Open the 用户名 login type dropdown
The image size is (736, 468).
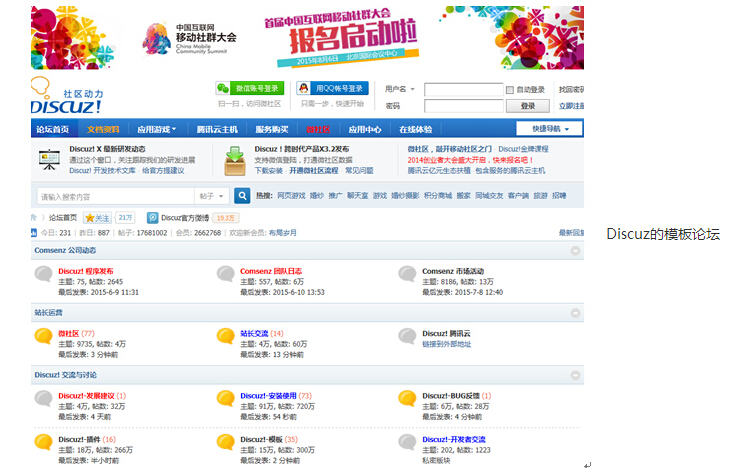pyautogui.click(x=400, y=89)
